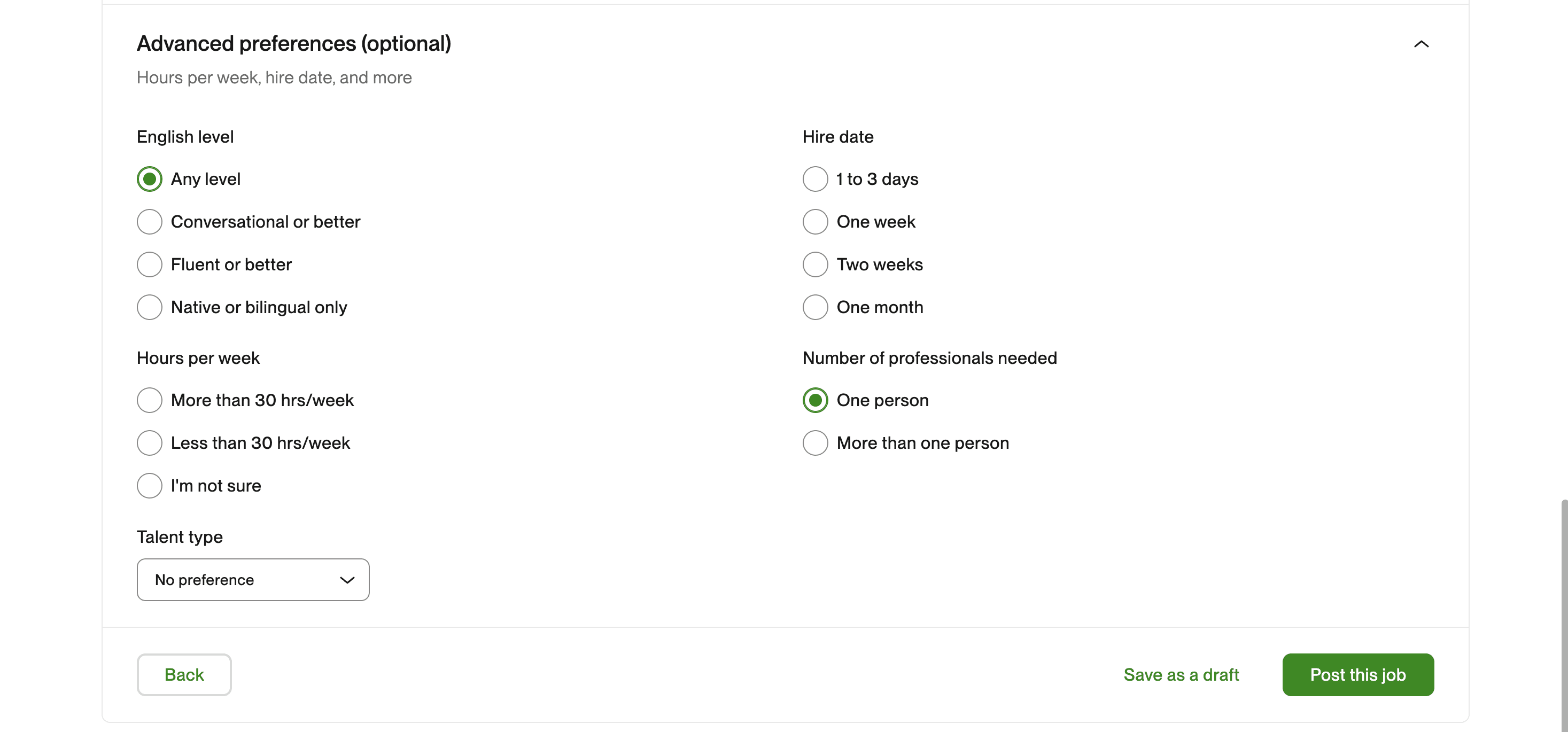
Task: Select the 'Any level' English radio button
Action: 149,178
